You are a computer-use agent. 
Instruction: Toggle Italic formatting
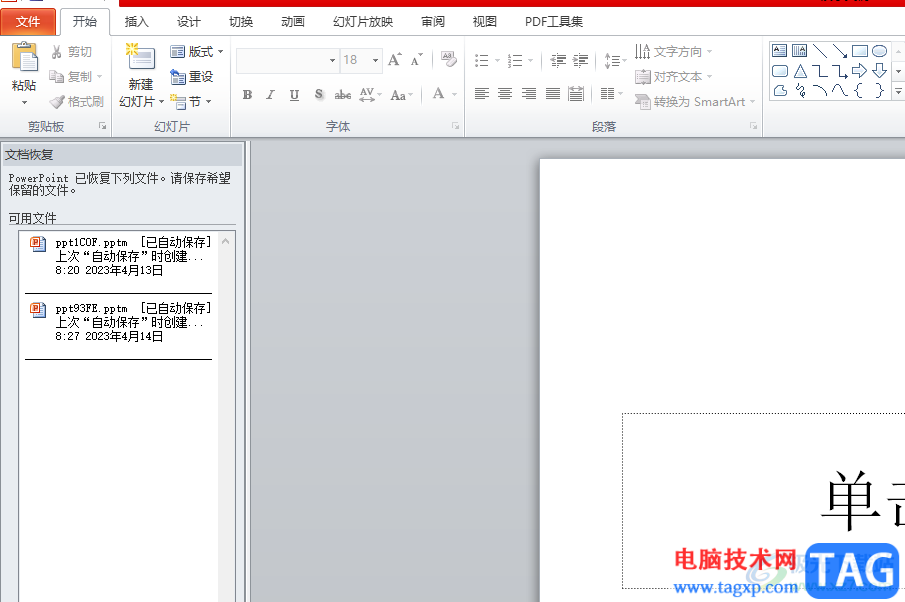[x=270, y=95]
